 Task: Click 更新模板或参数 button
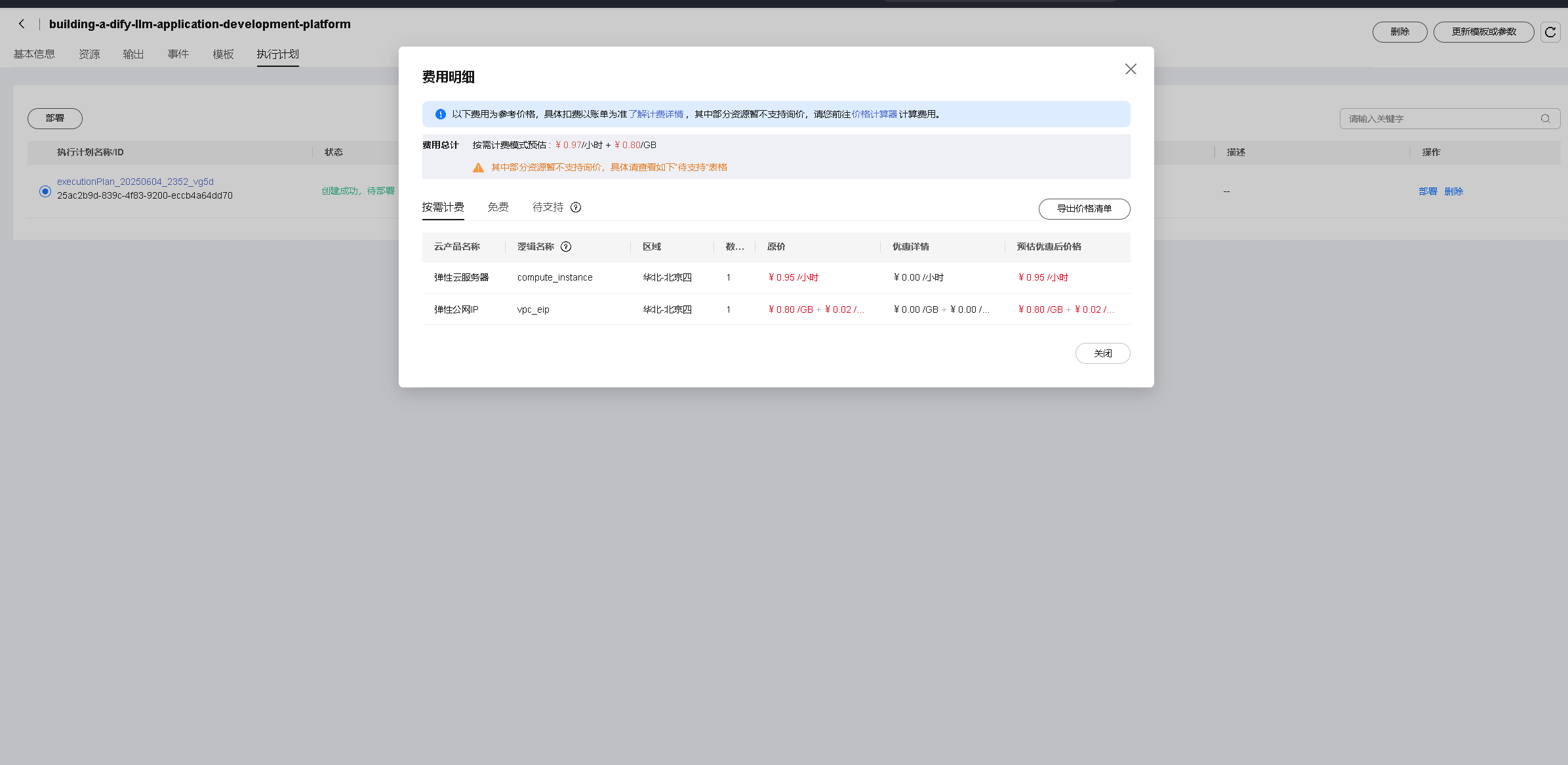[1483, 31]
